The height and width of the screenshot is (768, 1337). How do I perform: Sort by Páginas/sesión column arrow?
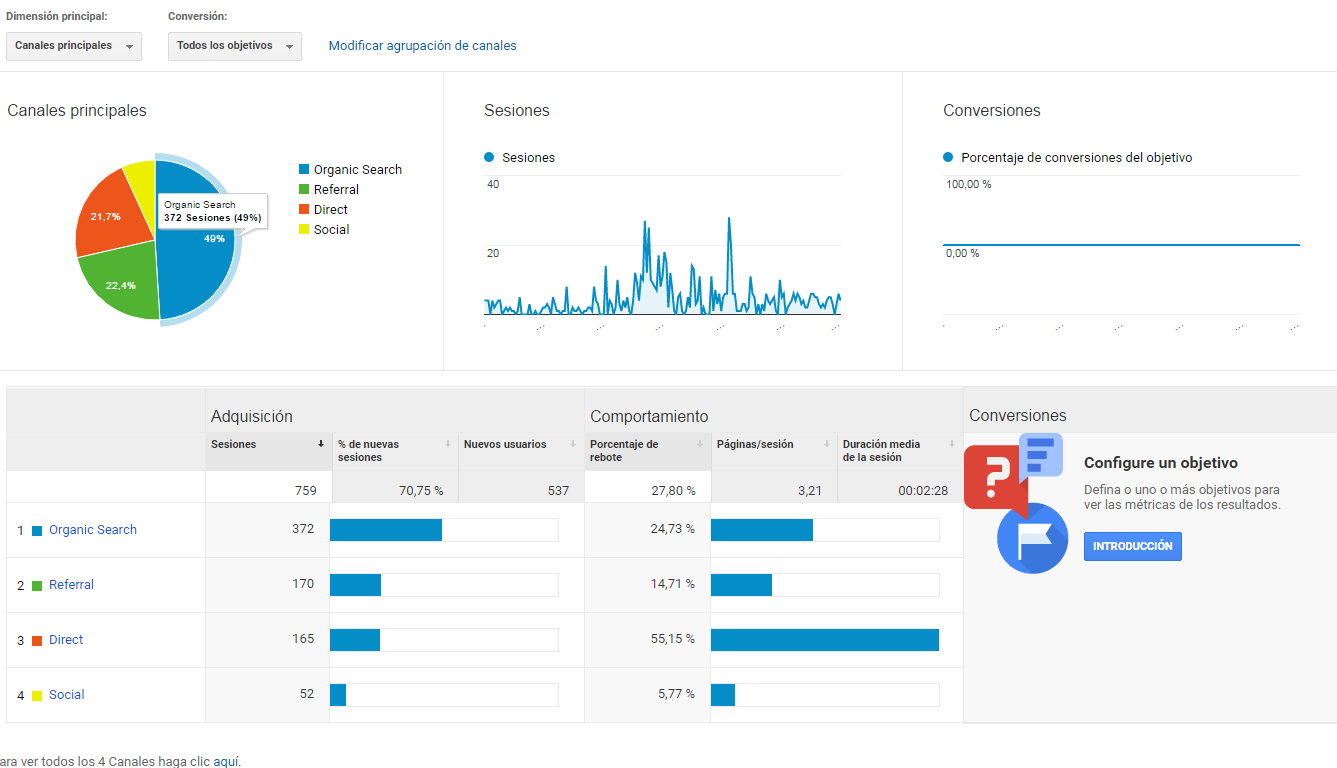827,444
